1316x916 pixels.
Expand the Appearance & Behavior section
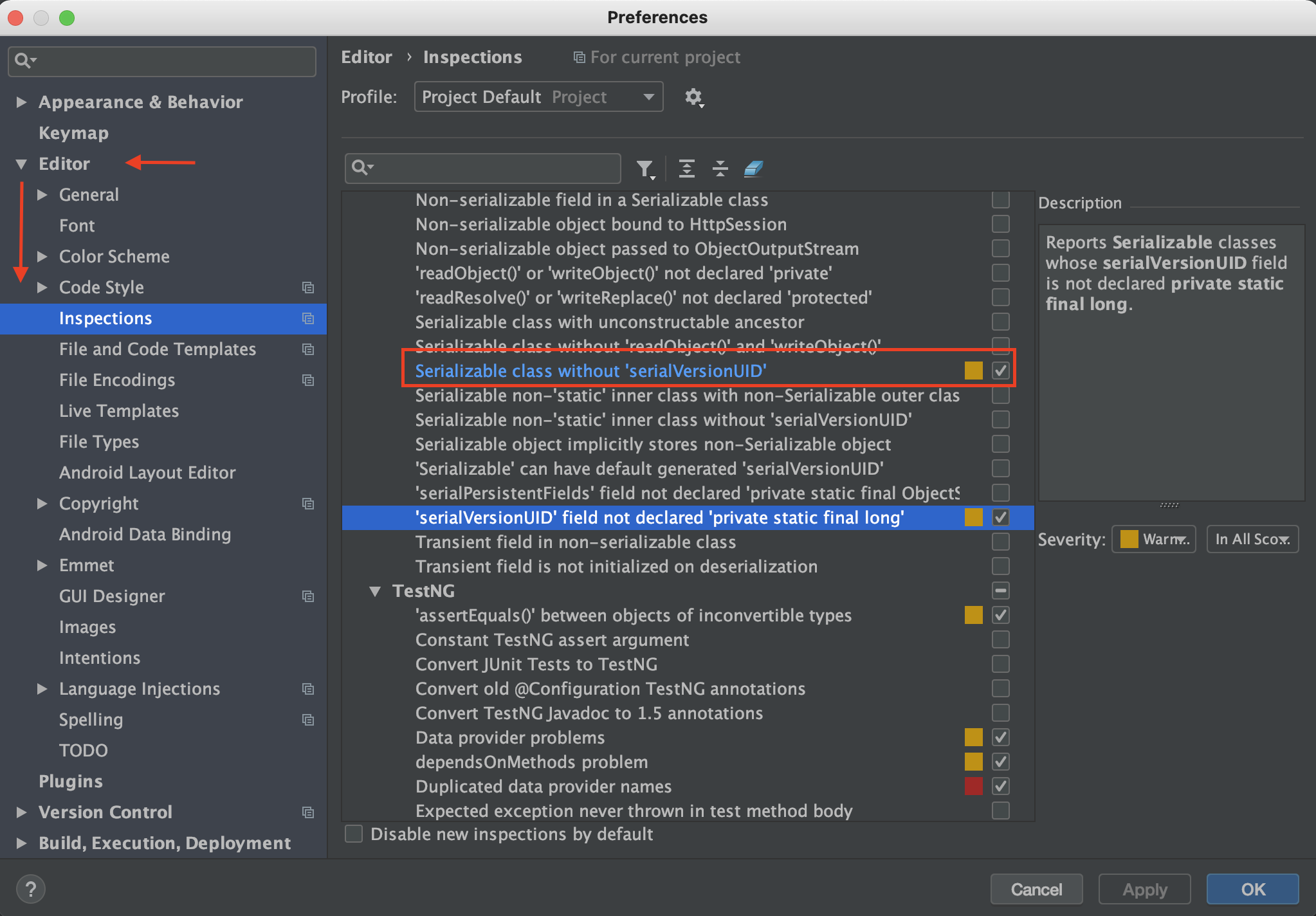click(21, 102)
